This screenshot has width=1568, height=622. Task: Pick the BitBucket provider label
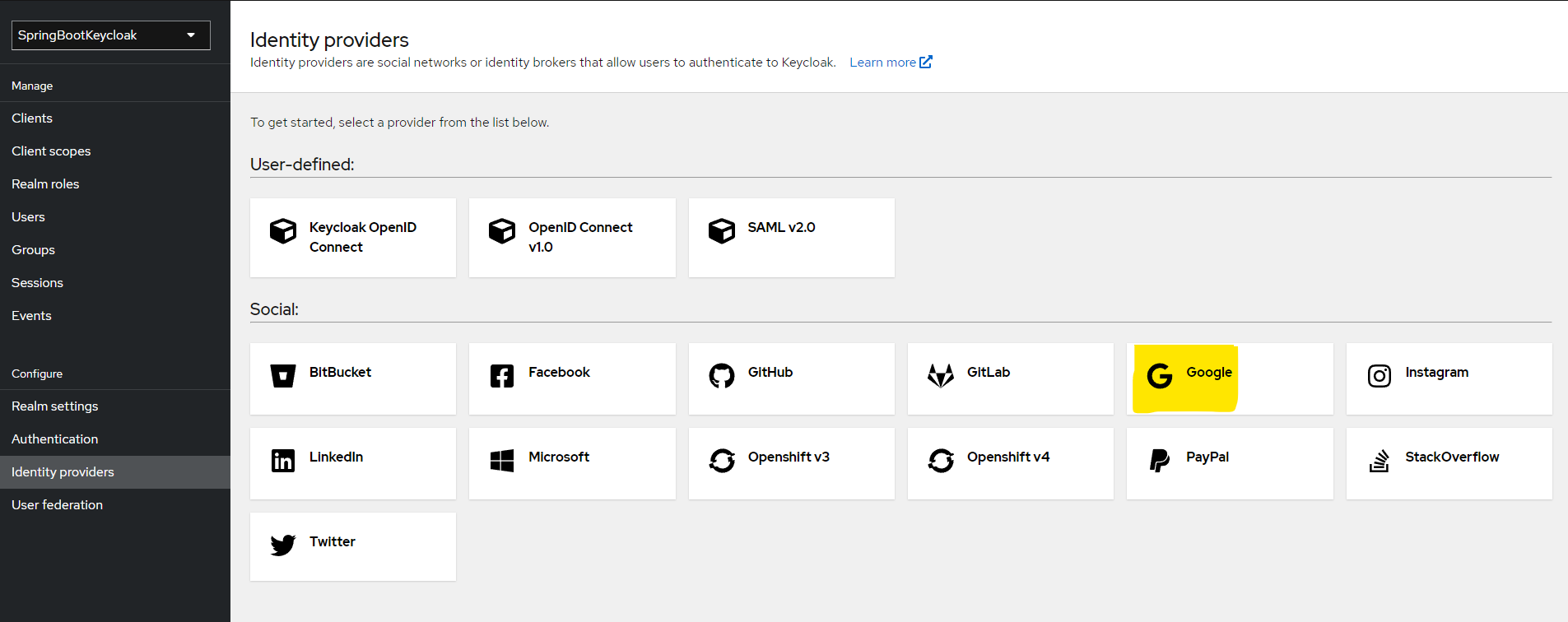[340, 372]
